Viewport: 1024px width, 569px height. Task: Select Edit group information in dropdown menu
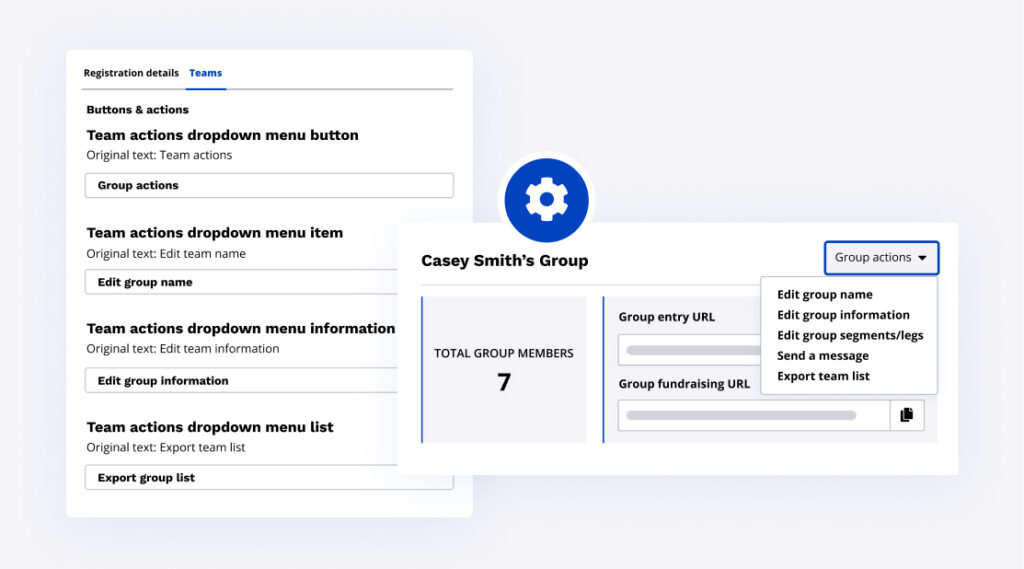coord(843,315)
